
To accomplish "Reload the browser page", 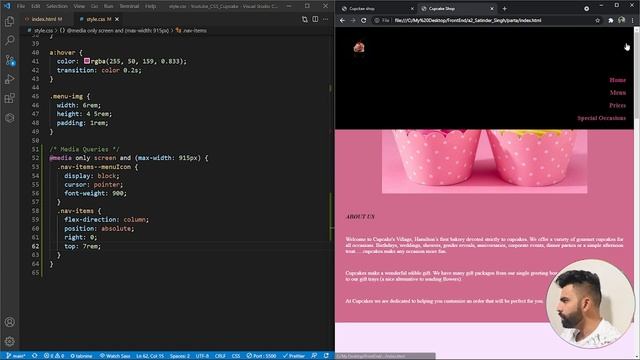I will 364,20.
